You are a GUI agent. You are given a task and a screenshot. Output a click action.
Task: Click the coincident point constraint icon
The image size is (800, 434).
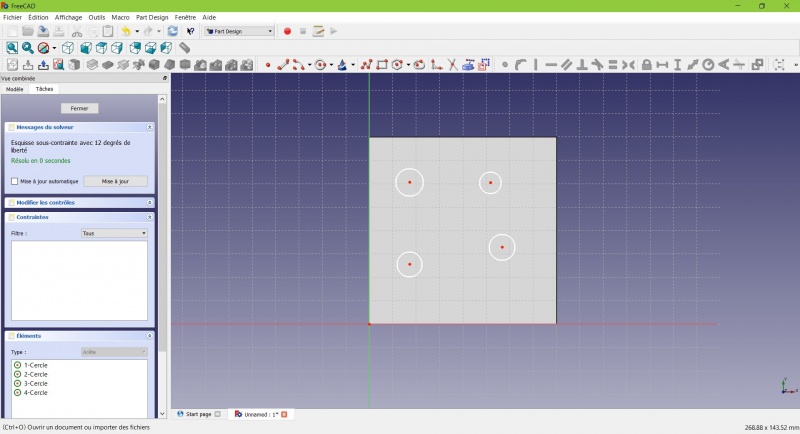point(505,65)
